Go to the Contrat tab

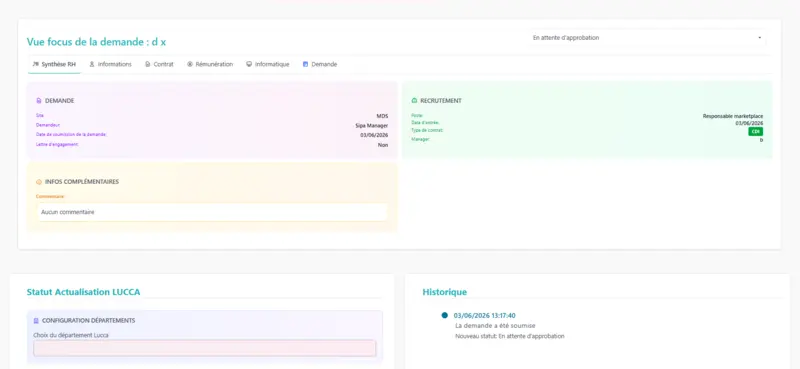(159, 64)
